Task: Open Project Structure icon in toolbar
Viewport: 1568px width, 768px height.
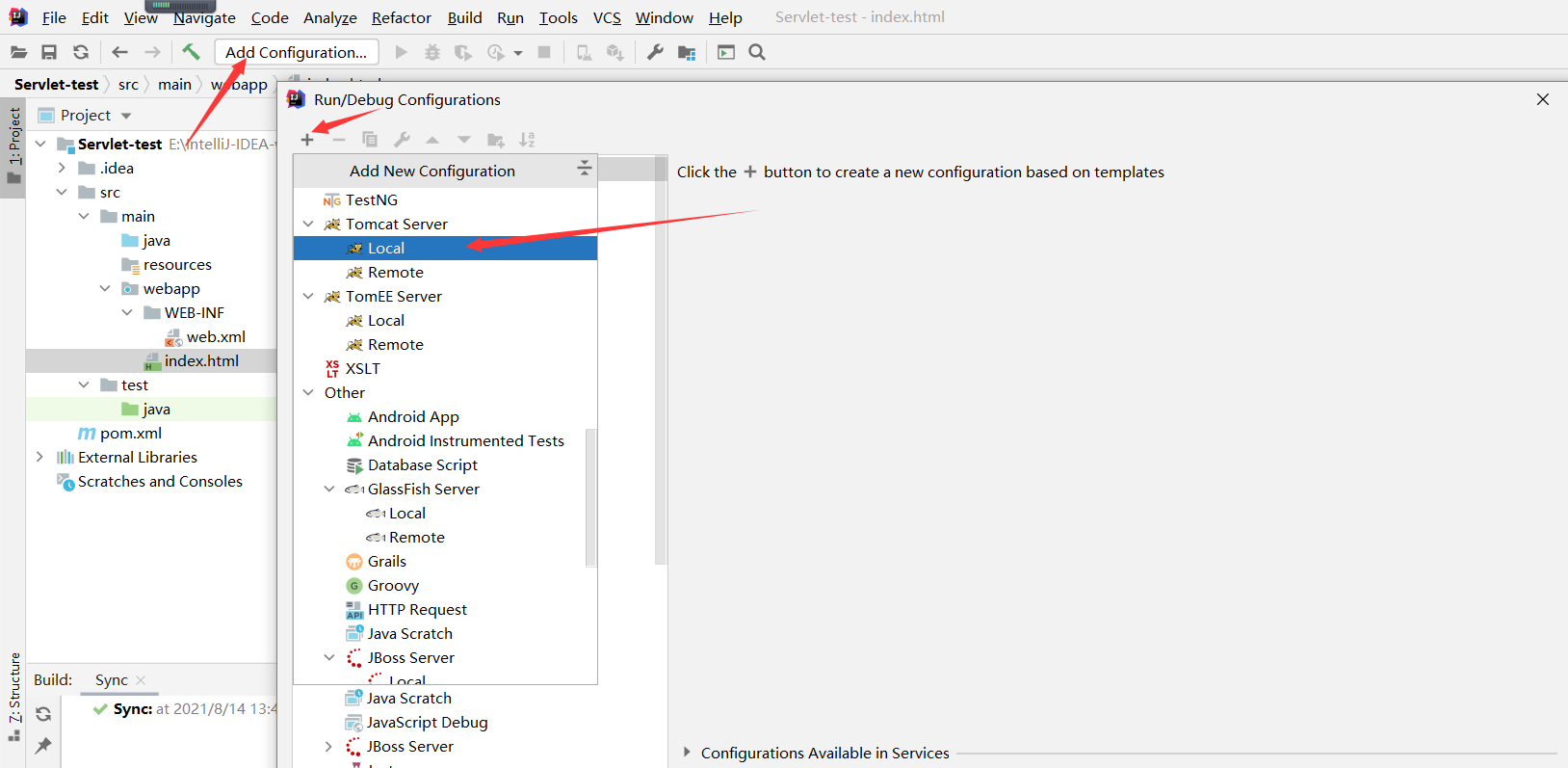Action: 687,52
